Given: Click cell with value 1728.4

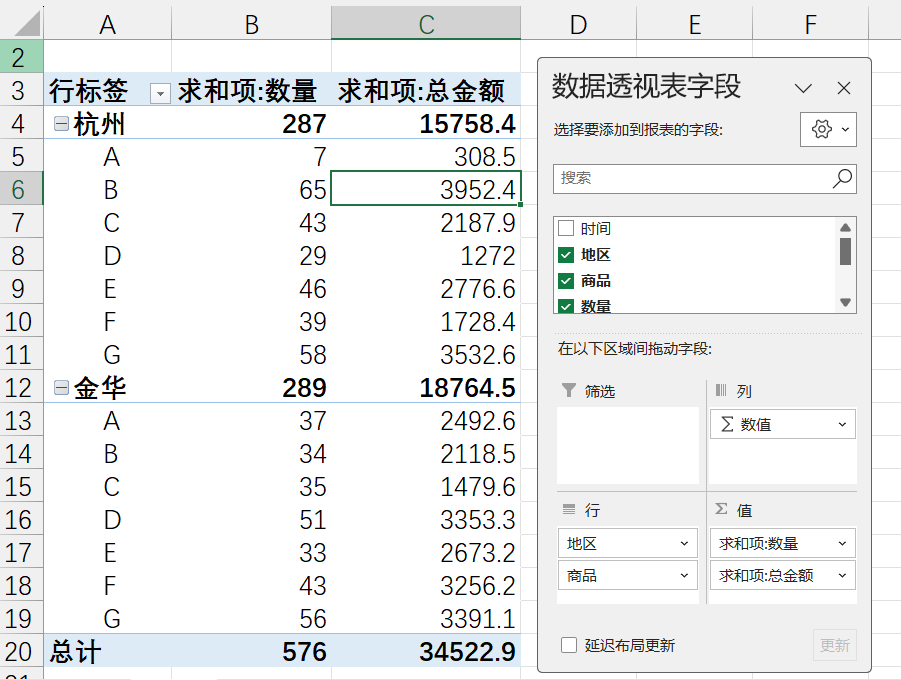Looking at the screenshot, I should pos(426,322).
